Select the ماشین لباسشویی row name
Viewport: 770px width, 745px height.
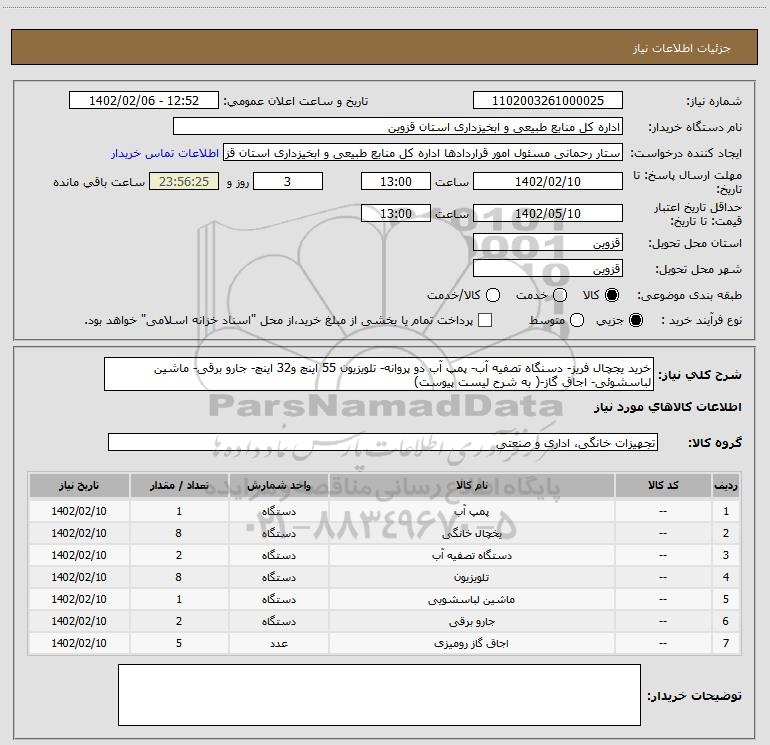(x=471, y=600)
